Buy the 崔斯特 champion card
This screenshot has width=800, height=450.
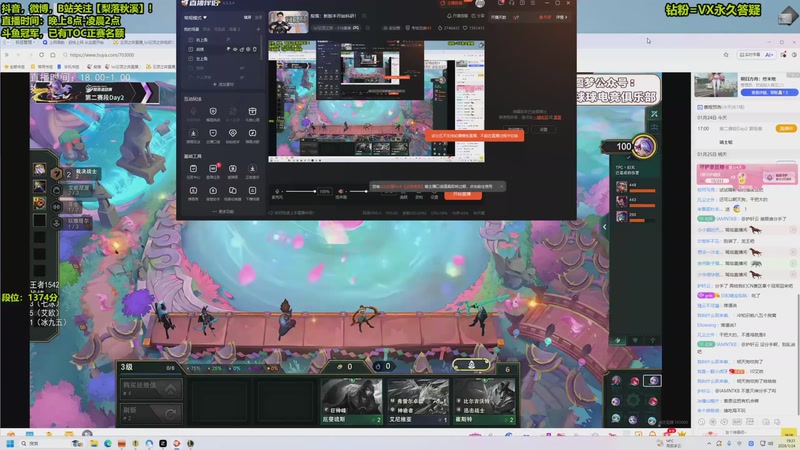[484, 401]
